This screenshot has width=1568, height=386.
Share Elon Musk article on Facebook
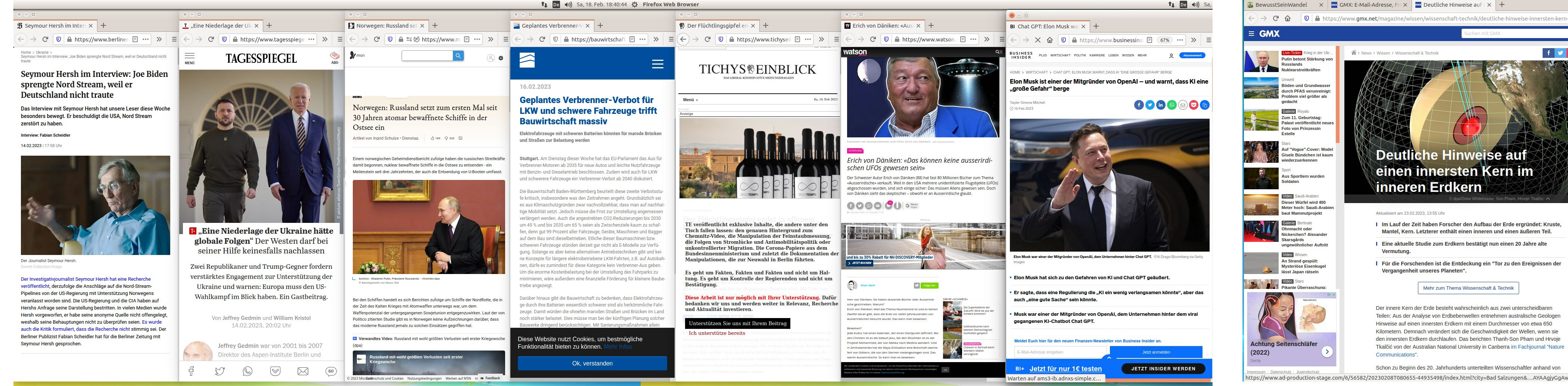pos(1139,105)
